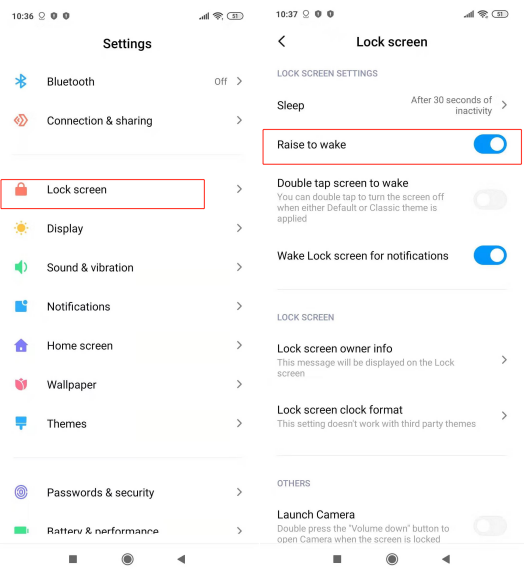Turn off Wake Lock screen for notifications
524x588 pixels.
490,255
